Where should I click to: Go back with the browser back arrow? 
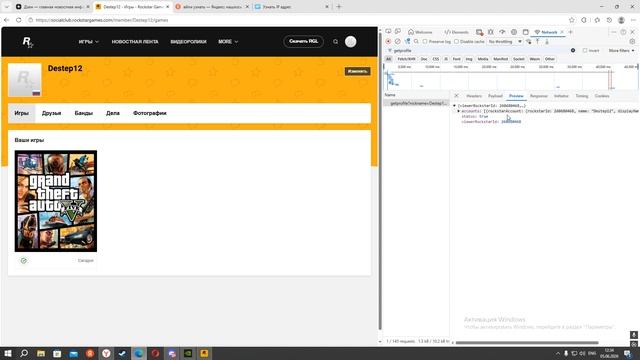click(x=7, y=20)
